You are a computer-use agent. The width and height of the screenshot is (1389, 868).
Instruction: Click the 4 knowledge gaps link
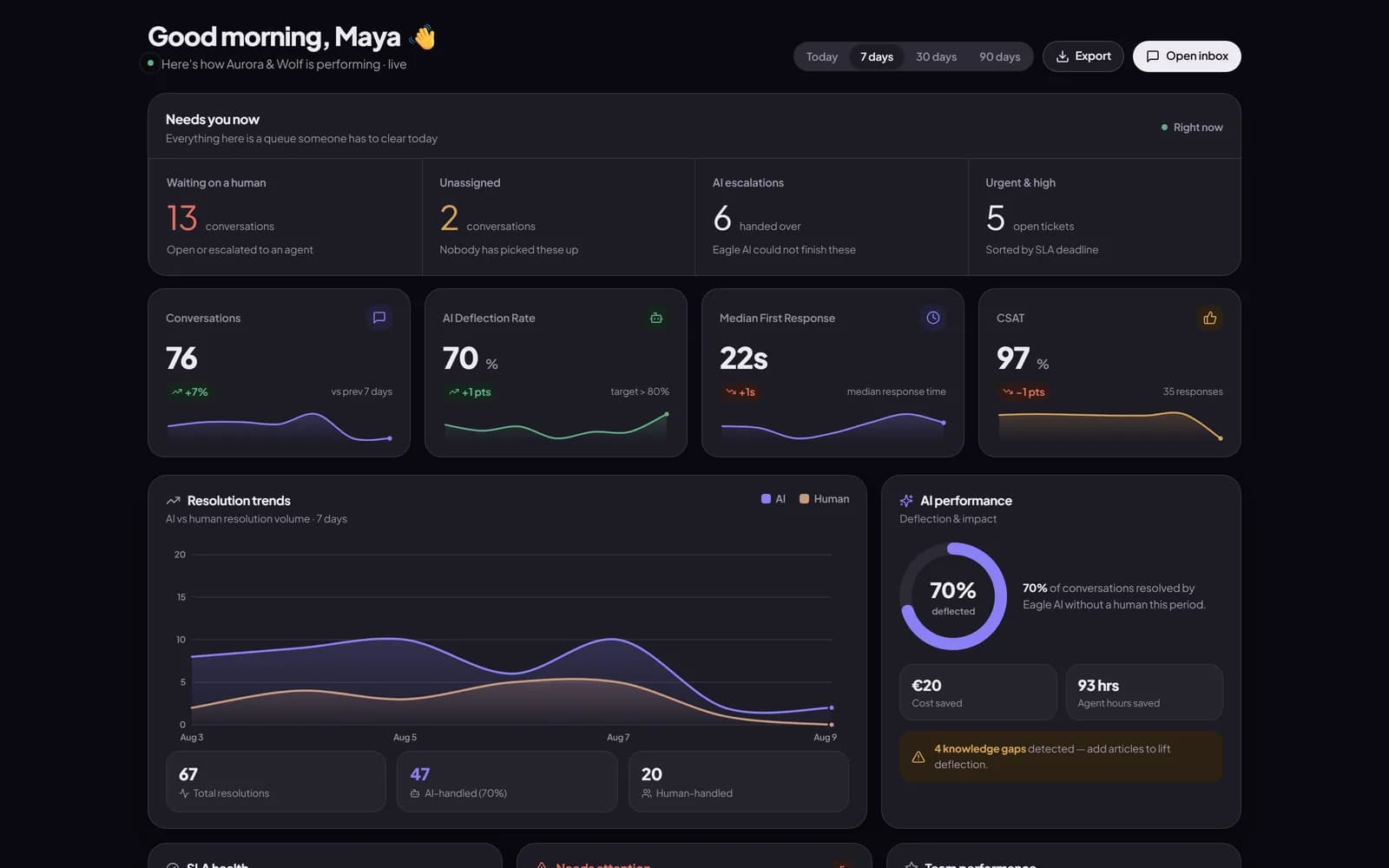[980, 749]
